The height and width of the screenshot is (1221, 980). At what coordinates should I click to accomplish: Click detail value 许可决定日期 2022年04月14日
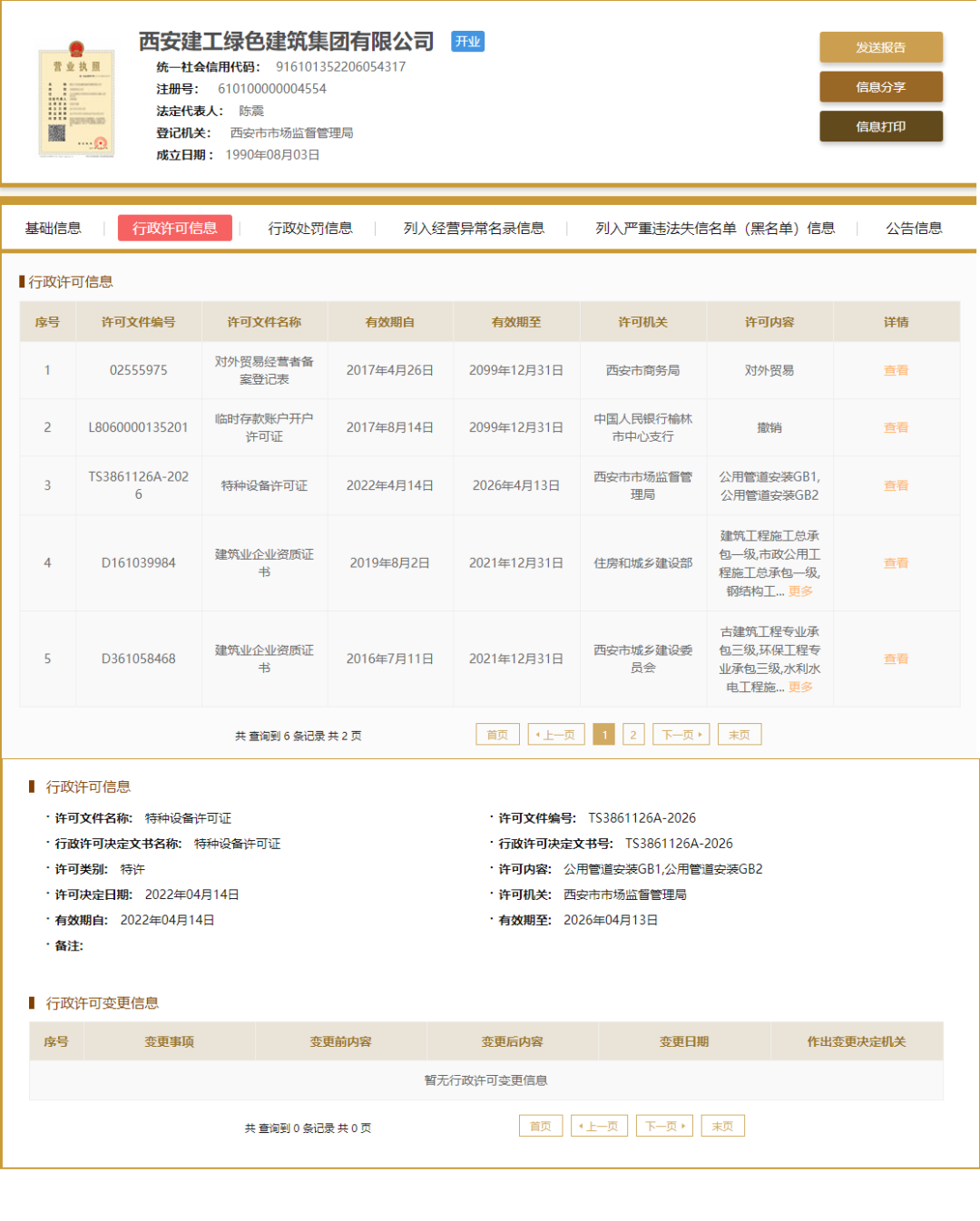click(192, 894)
